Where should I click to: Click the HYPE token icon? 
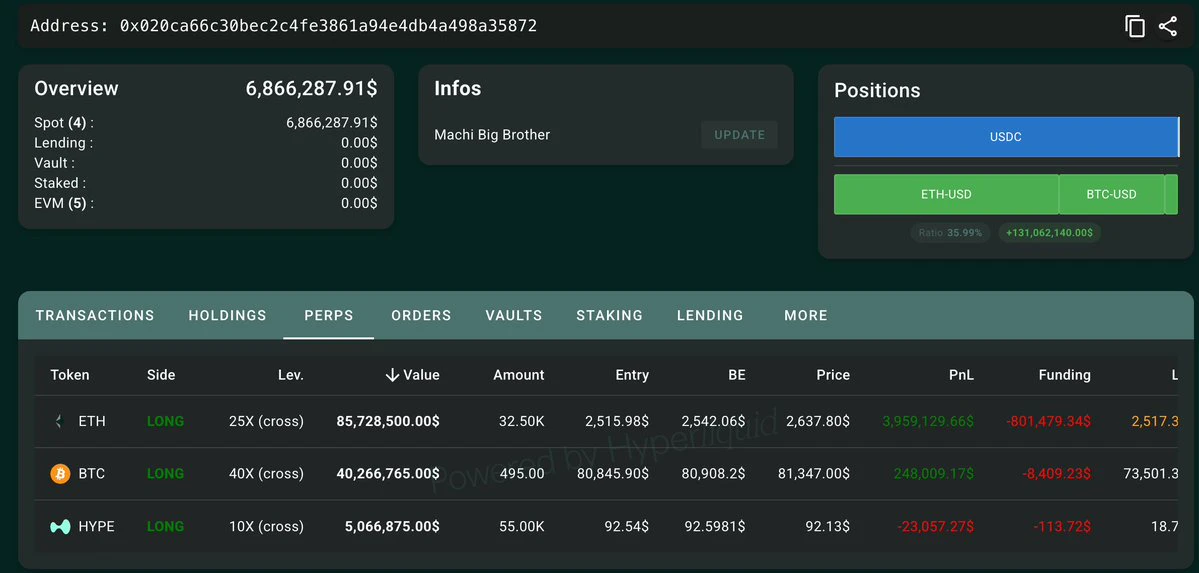pos(60,526)
